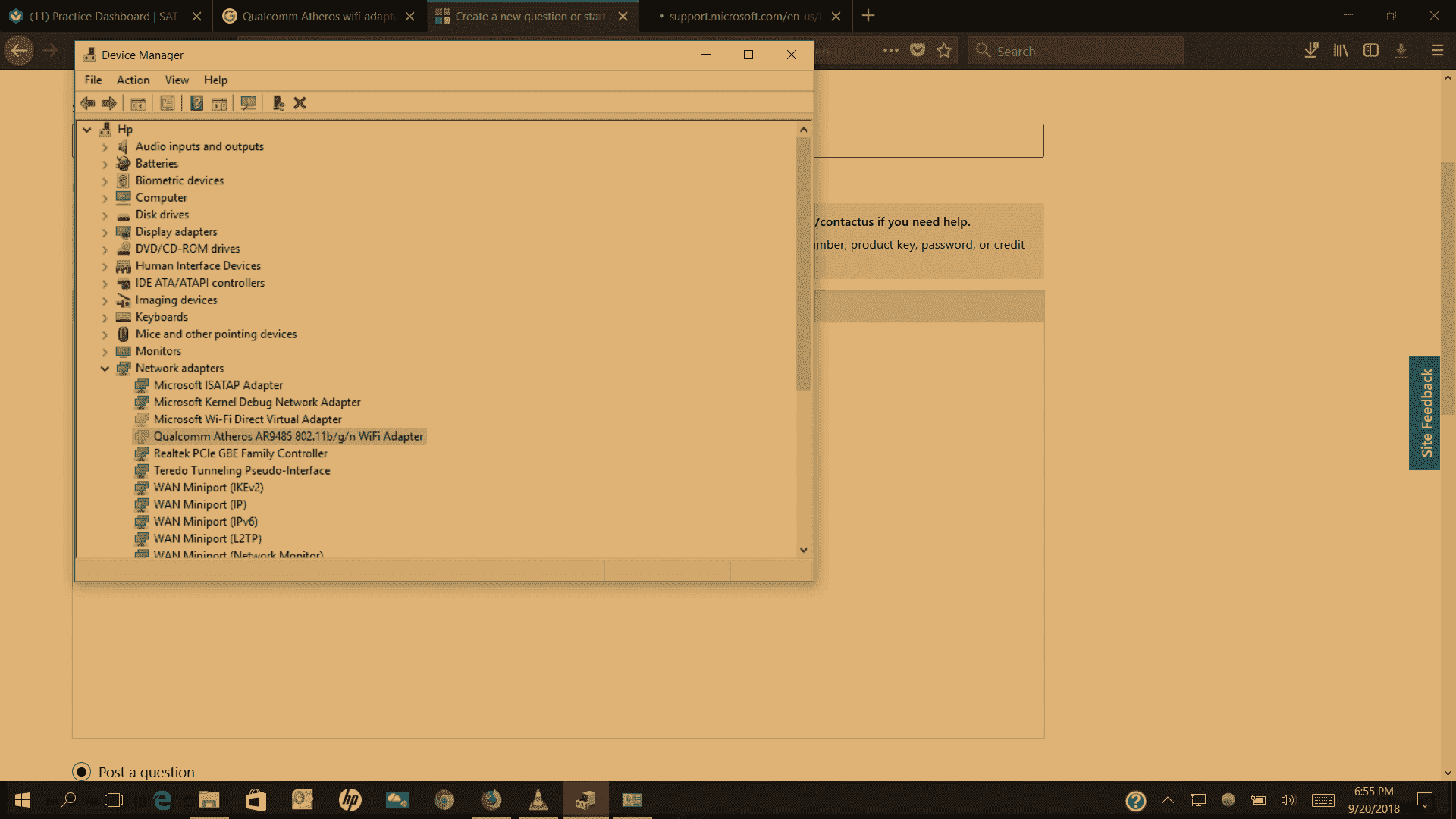This screenshot has height=819, width=1456.
Task: Click Device Manager scrollbar down arrow
Action: tap(804, 551)
